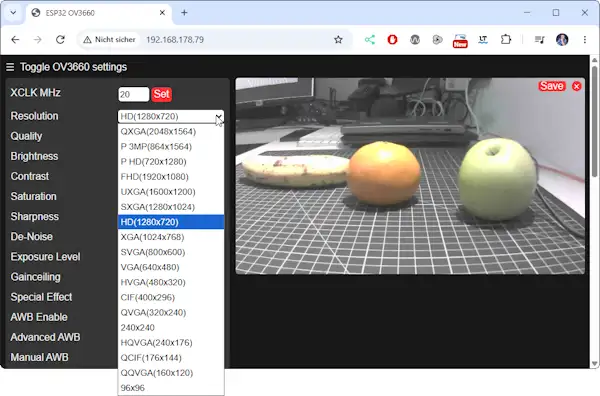Close the camera stream with red X
The height and width of the screenshot is (396, 600).
coord(577,86)
